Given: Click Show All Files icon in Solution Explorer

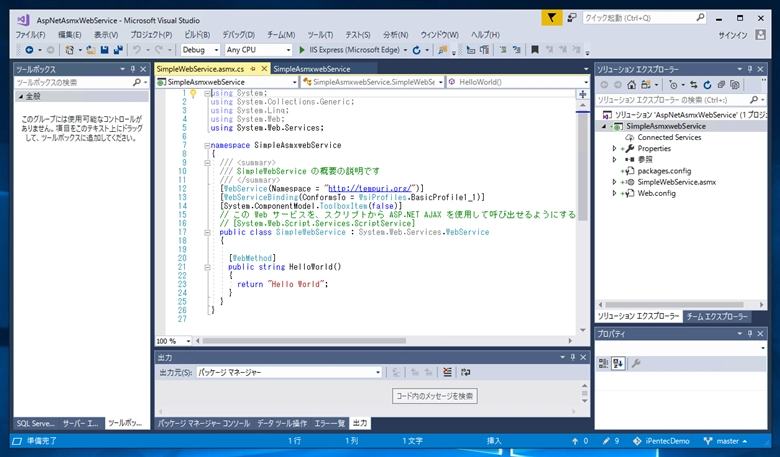Looking at the screenshot, I should click(735, 85).
